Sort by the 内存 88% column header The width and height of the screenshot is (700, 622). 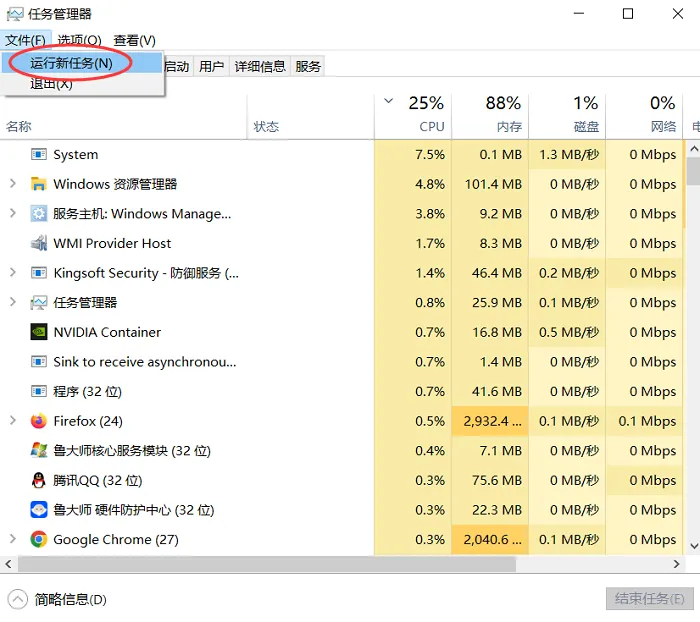(x=490, y=117)
